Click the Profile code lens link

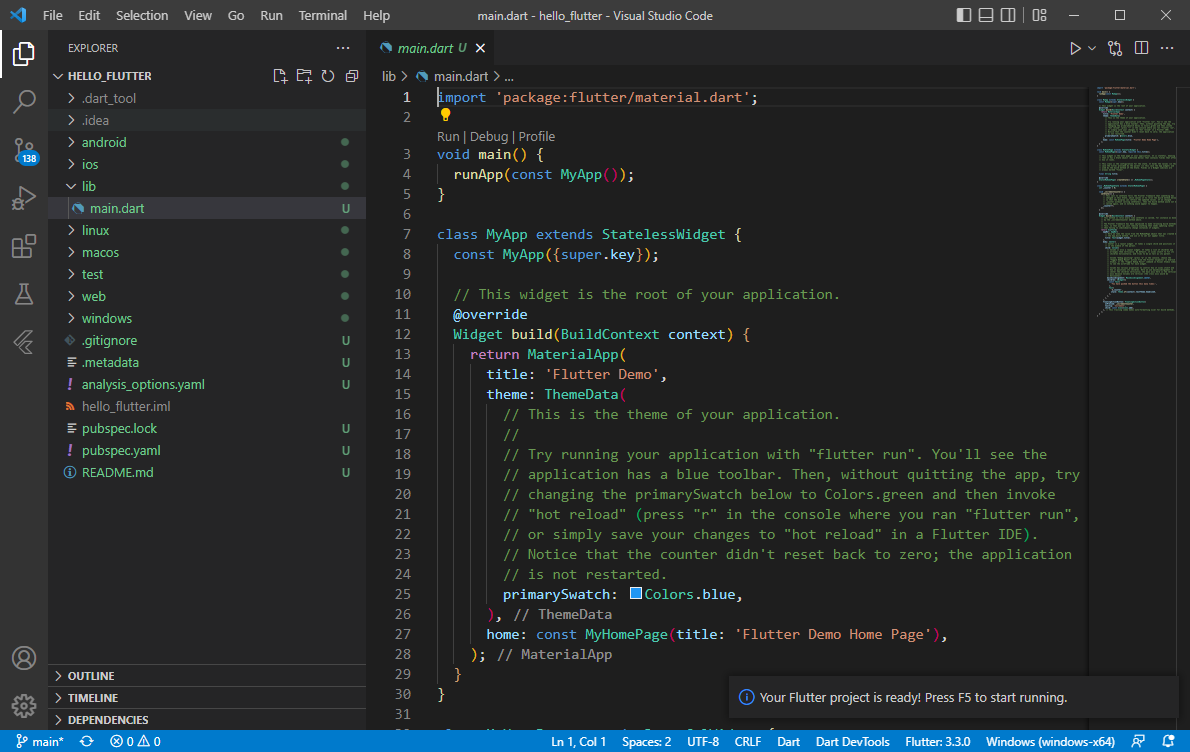[537, 137]
